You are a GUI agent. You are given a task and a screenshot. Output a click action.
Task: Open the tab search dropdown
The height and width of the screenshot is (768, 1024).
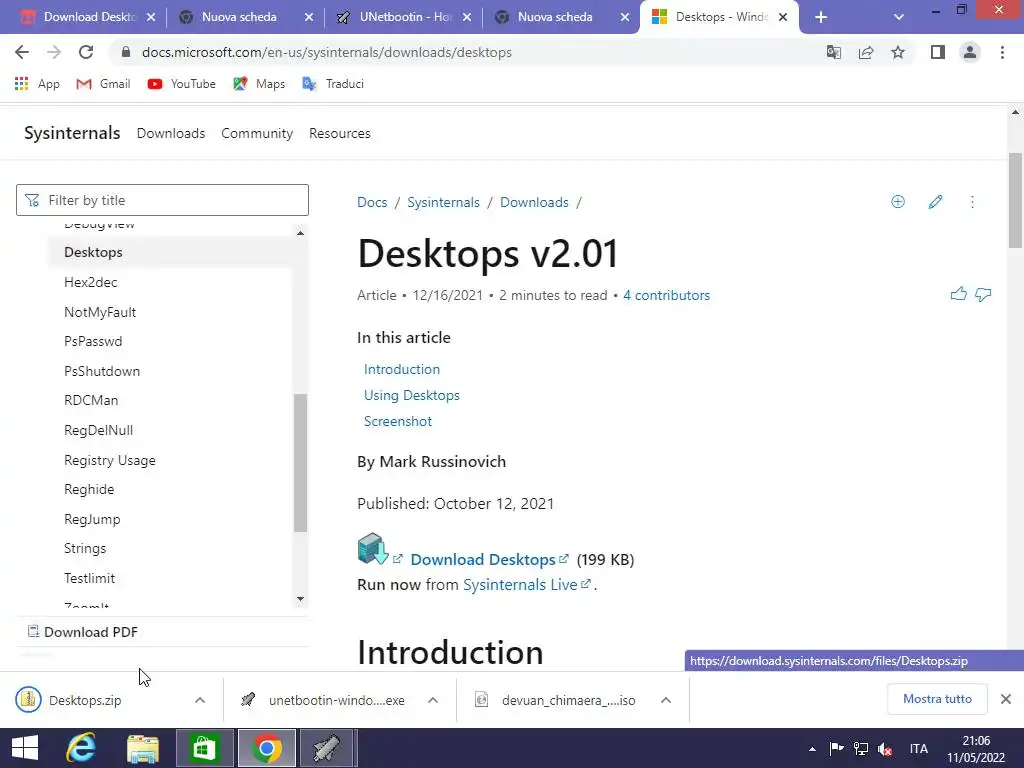pos(899,17)
